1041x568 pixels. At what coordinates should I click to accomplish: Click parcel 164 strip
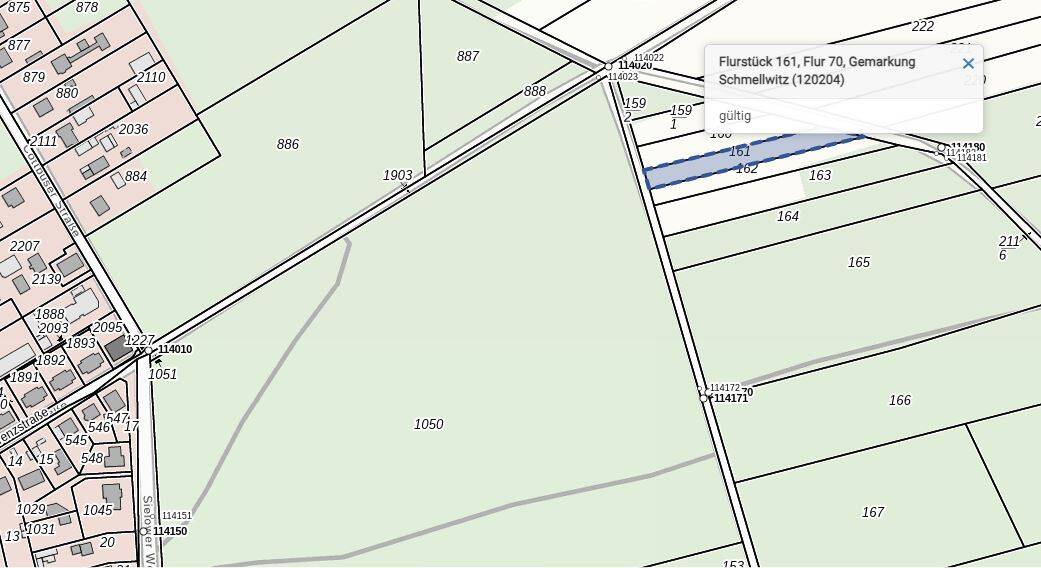tap(788, 216)
